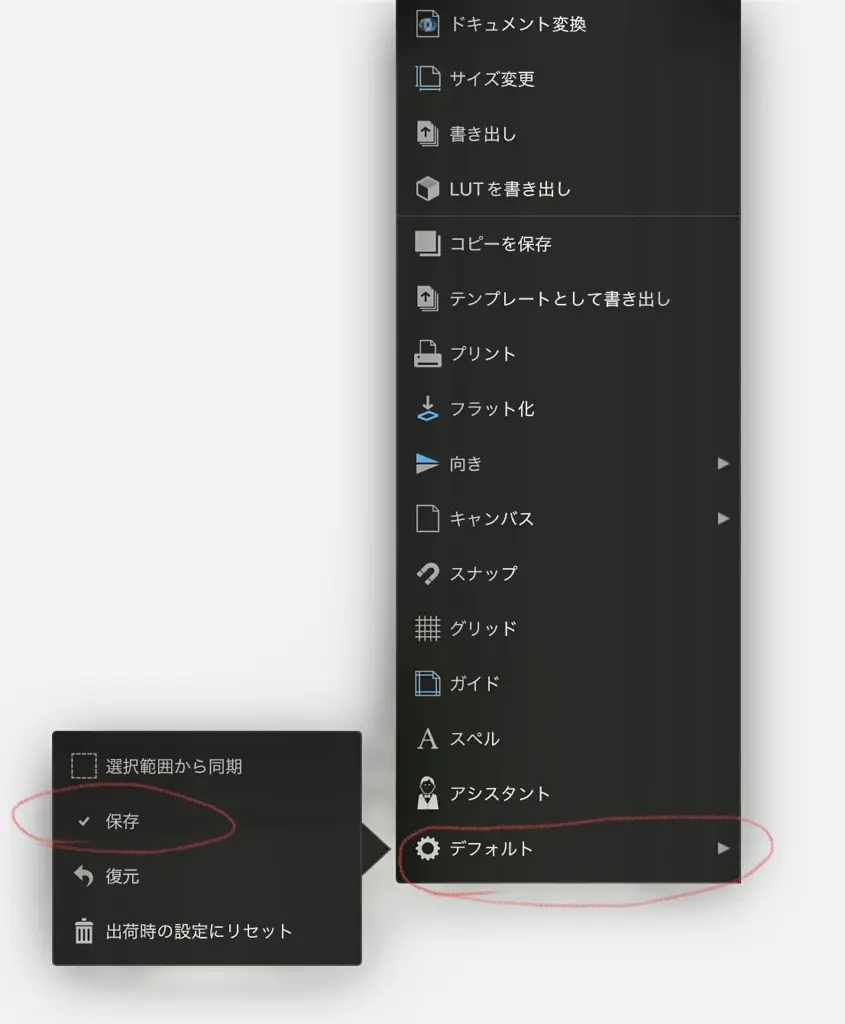Click the スペル letter A icon
The height and width of the screenshot is (1024, 845).
pos(428,739)
